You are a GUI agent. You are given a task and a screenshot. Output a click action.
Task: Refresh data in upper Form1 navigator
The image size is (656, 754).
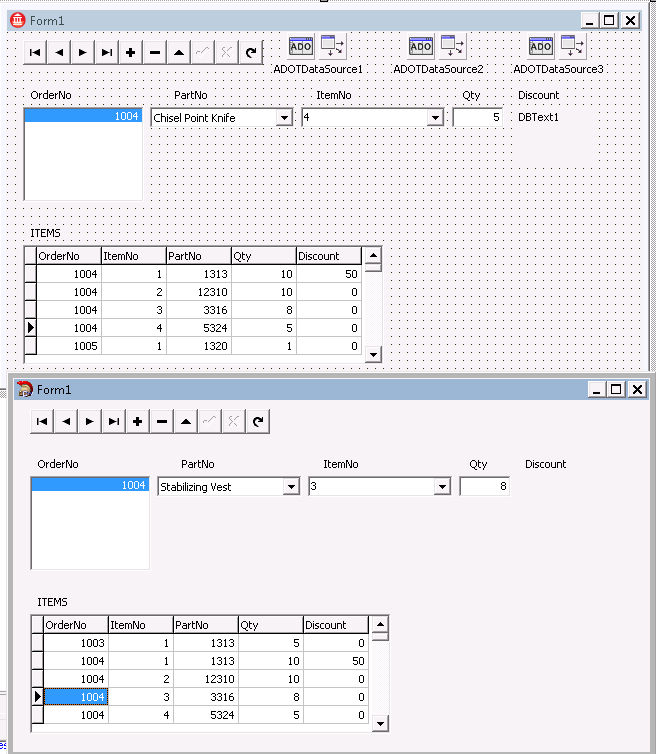[x=250, y=52]
